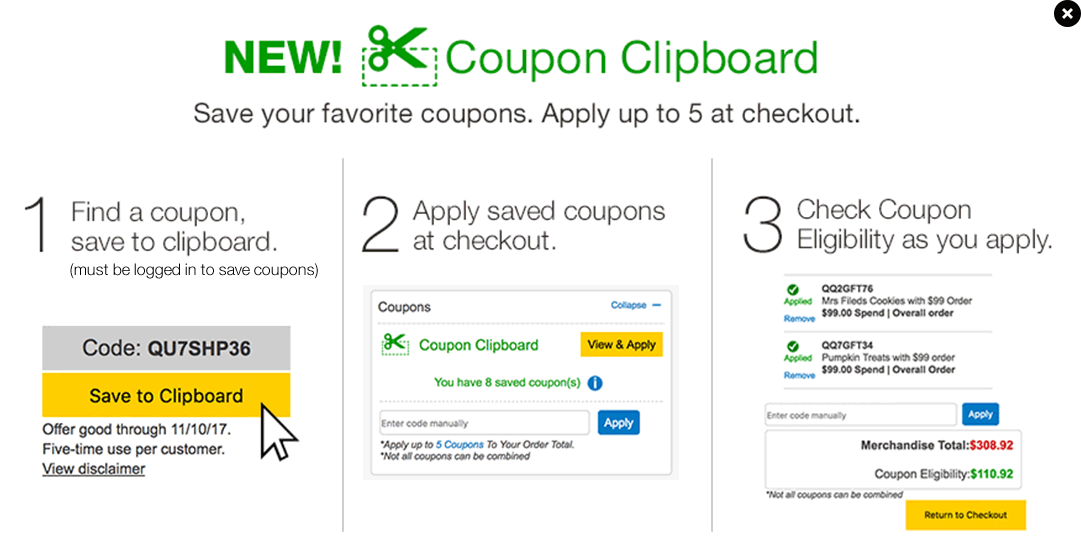Remove the Pumpkin Treats coupon

(799, 376)
